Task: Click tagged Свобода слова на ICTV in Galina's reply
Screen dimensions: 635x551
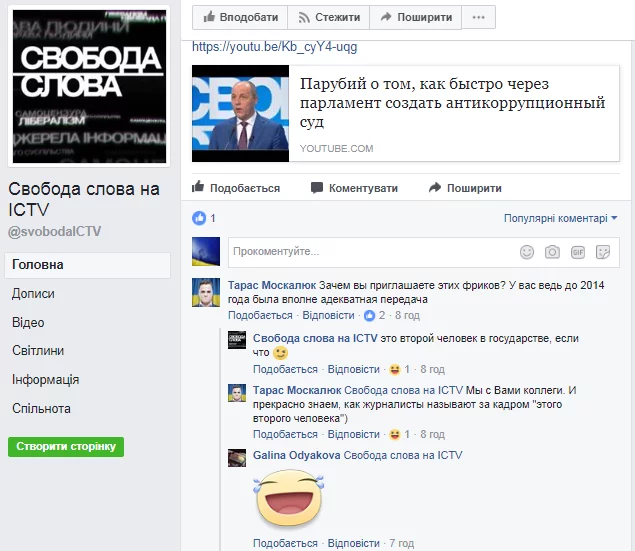Action: click(403, 455)
